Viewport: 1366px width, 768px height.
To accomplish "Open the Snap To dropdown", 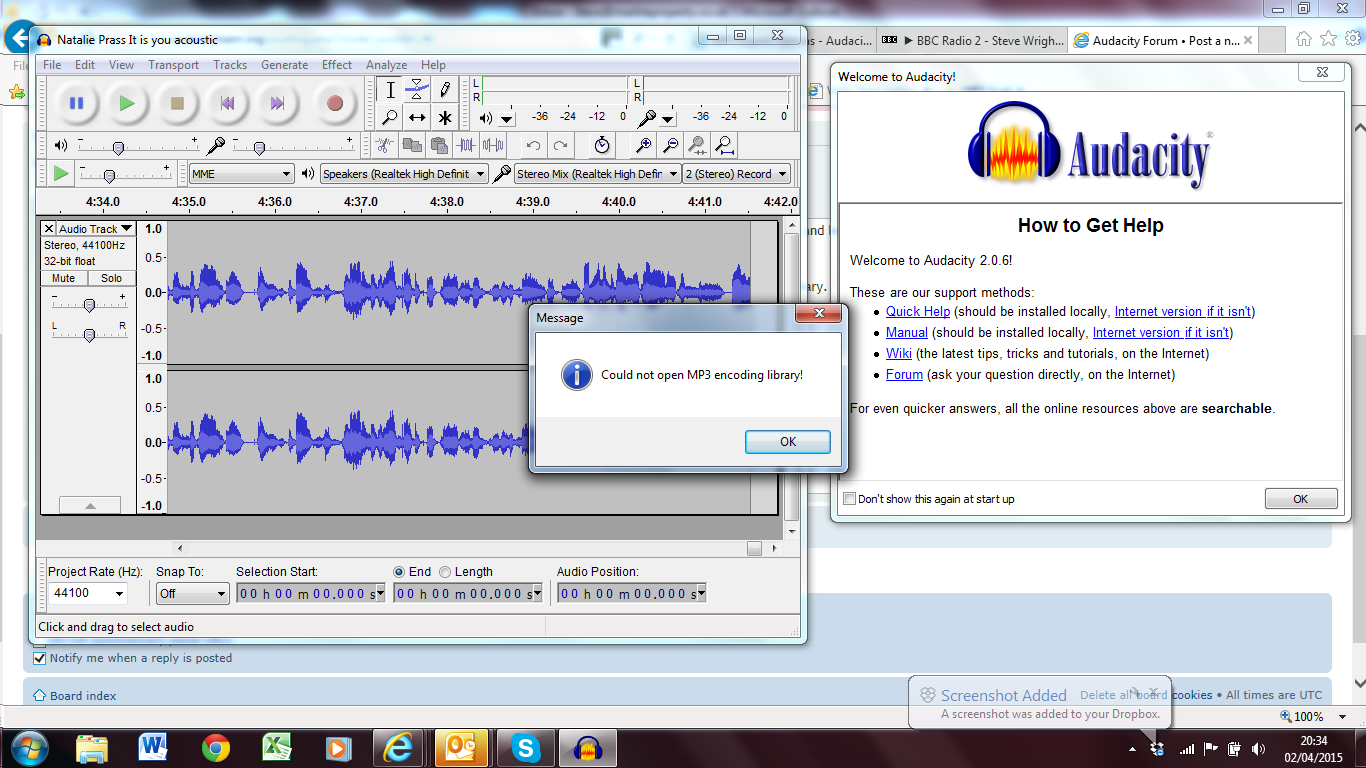I will click(220, 594).
